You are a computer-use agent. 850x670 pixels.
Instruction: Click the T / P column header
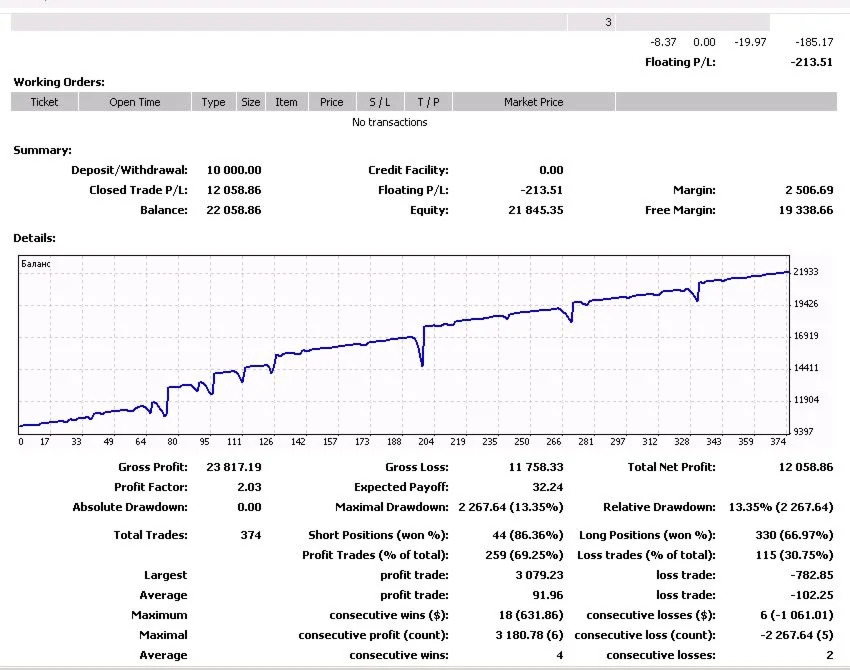pyautogui.click(x=428, y=102)
